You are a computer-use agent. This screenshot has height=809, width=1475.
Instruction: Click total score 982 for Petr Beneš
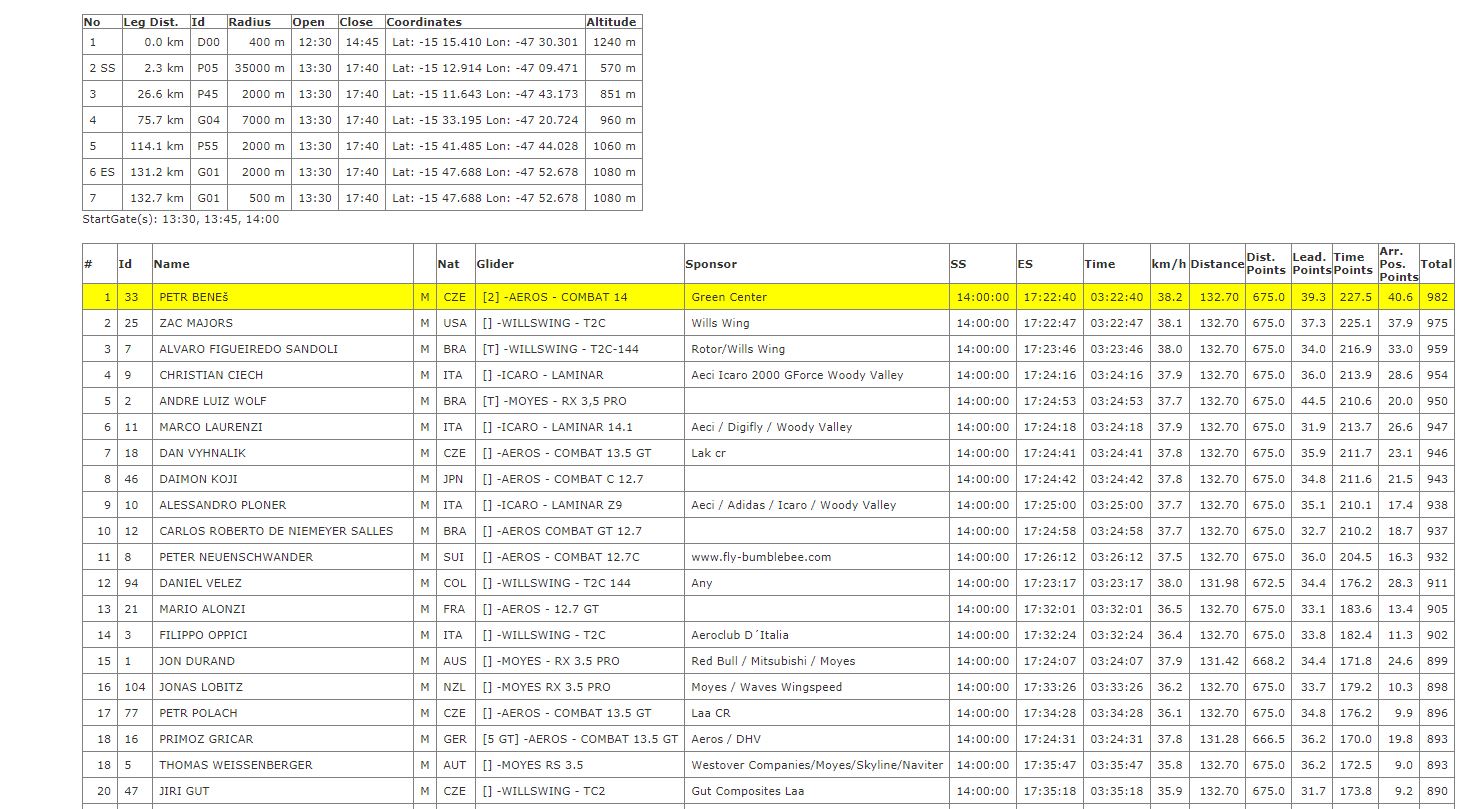(1436, 297)
